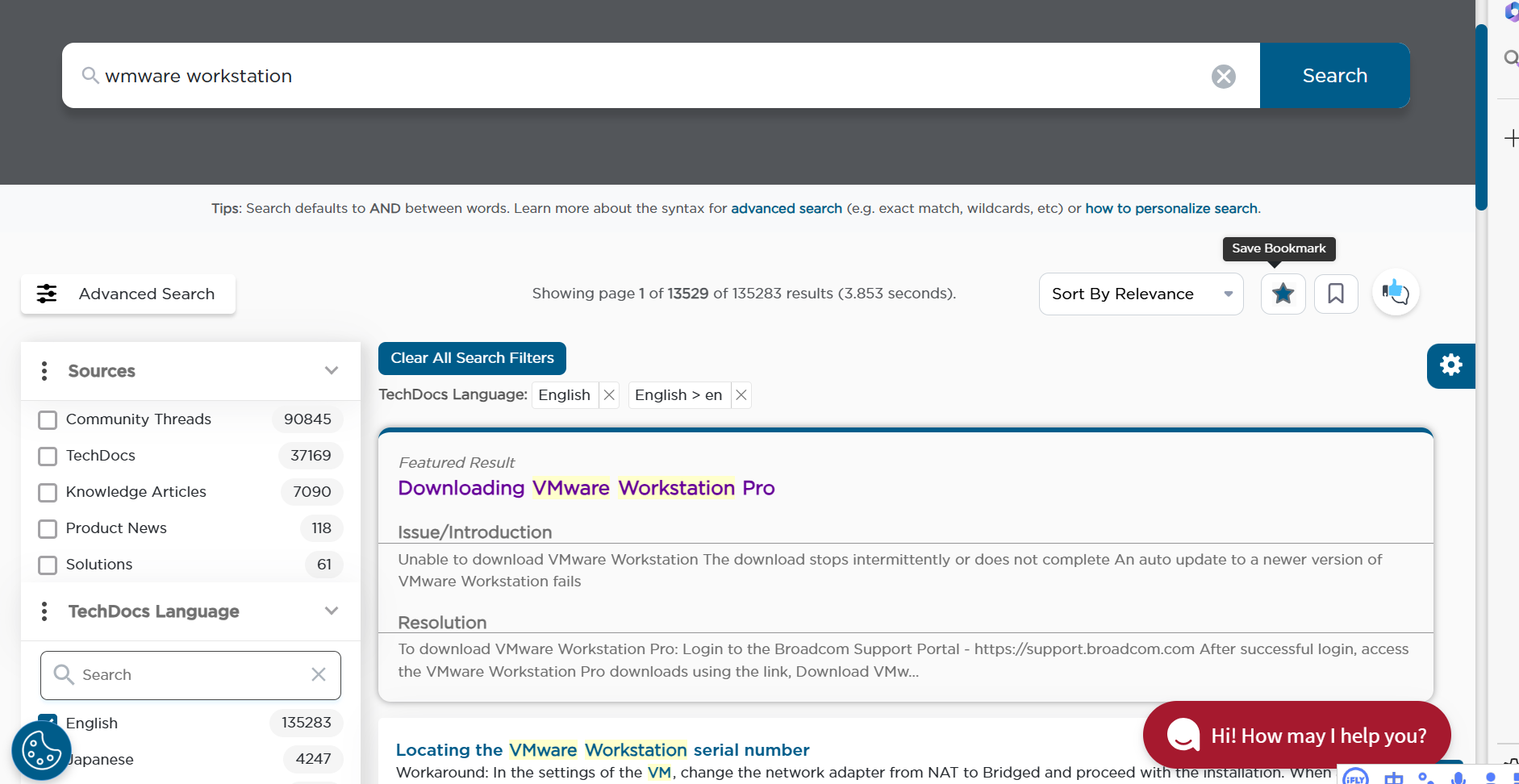The width and height of the screenshot is (1519, 784).
Task: Click the 'Sources' facet heading
Action: [102, 371]
